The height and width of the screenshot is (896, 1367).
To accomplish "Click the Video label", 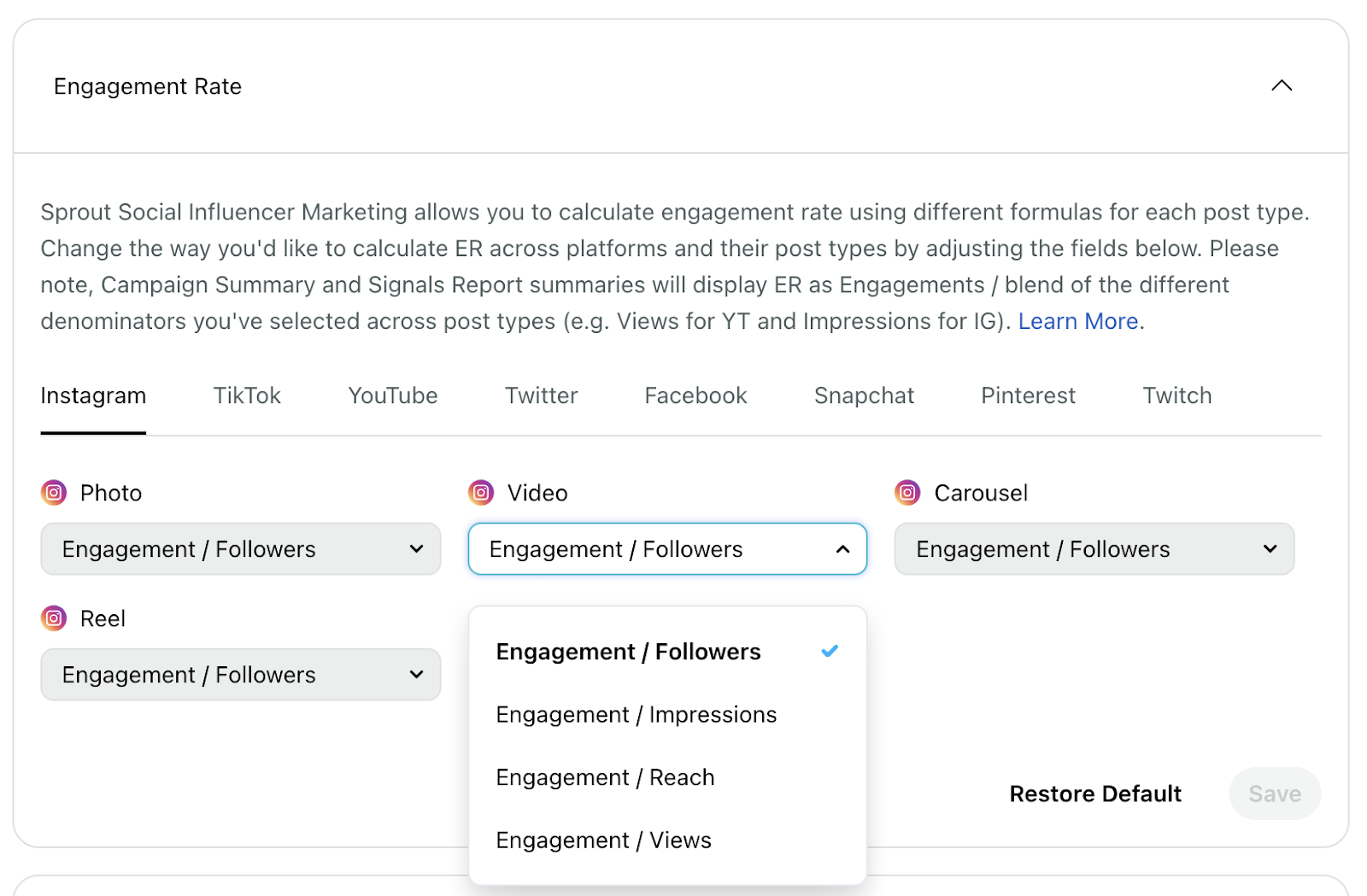I will point(537,493).
